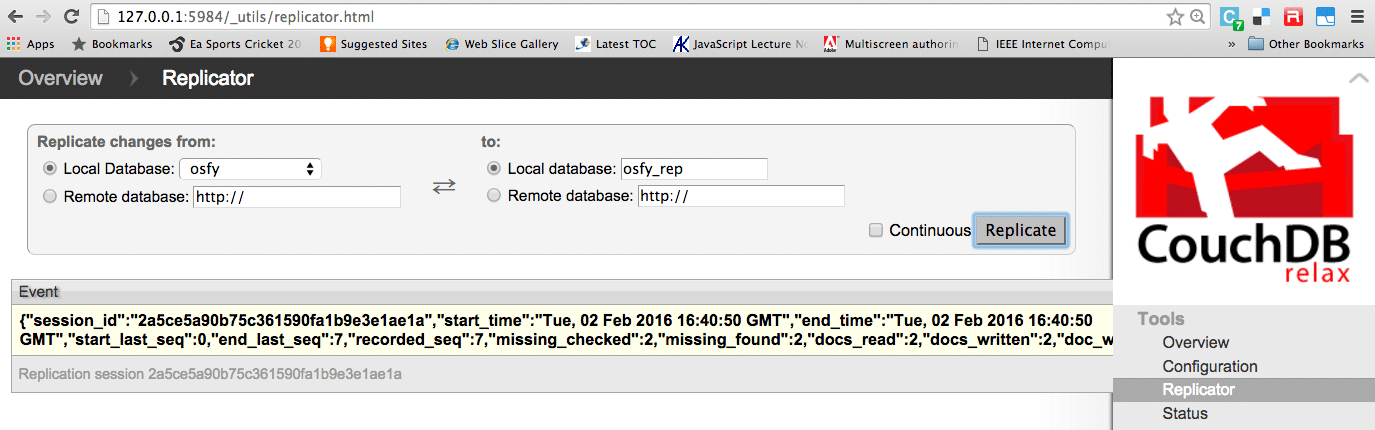
Task: Navigate to Overview breadcrumb link
Action: (x=60, y=78)
